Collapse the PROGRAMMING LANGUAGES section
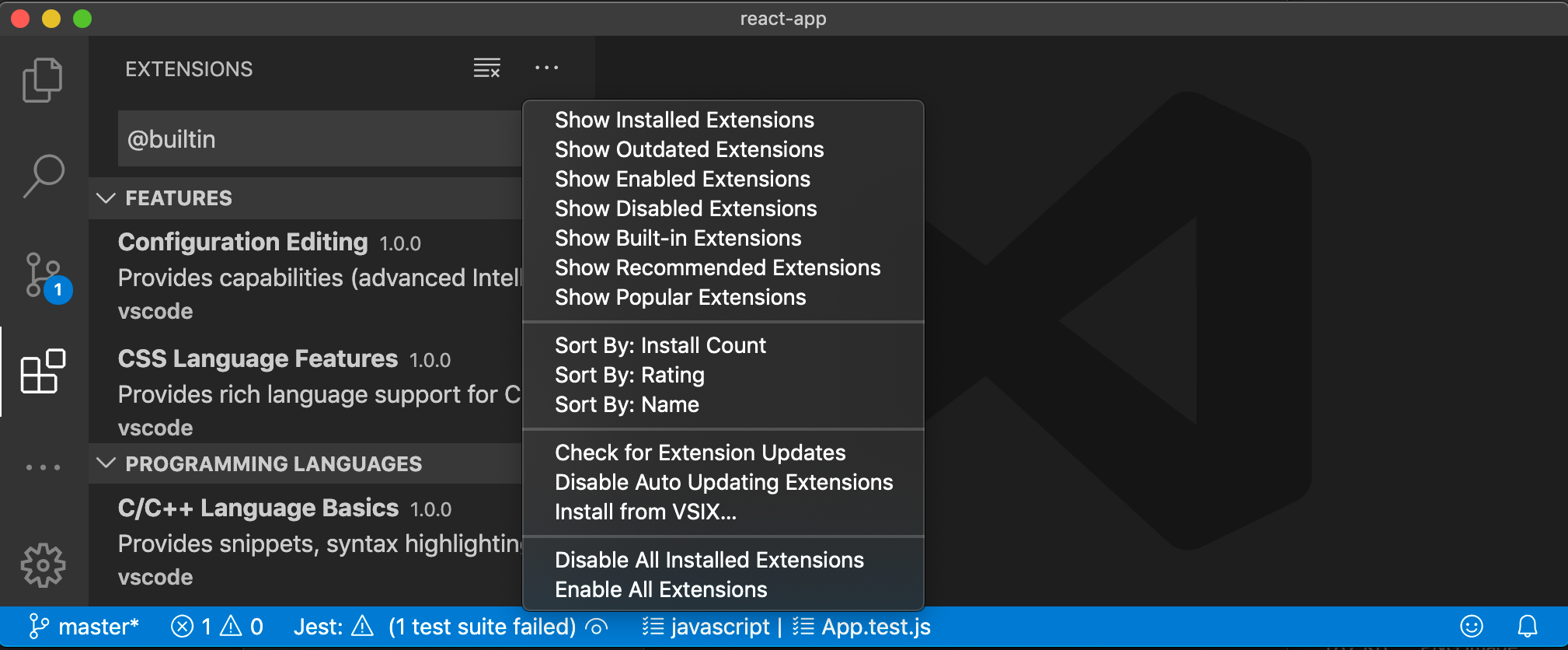The image size is (1568, 650). tap(305, 463)
